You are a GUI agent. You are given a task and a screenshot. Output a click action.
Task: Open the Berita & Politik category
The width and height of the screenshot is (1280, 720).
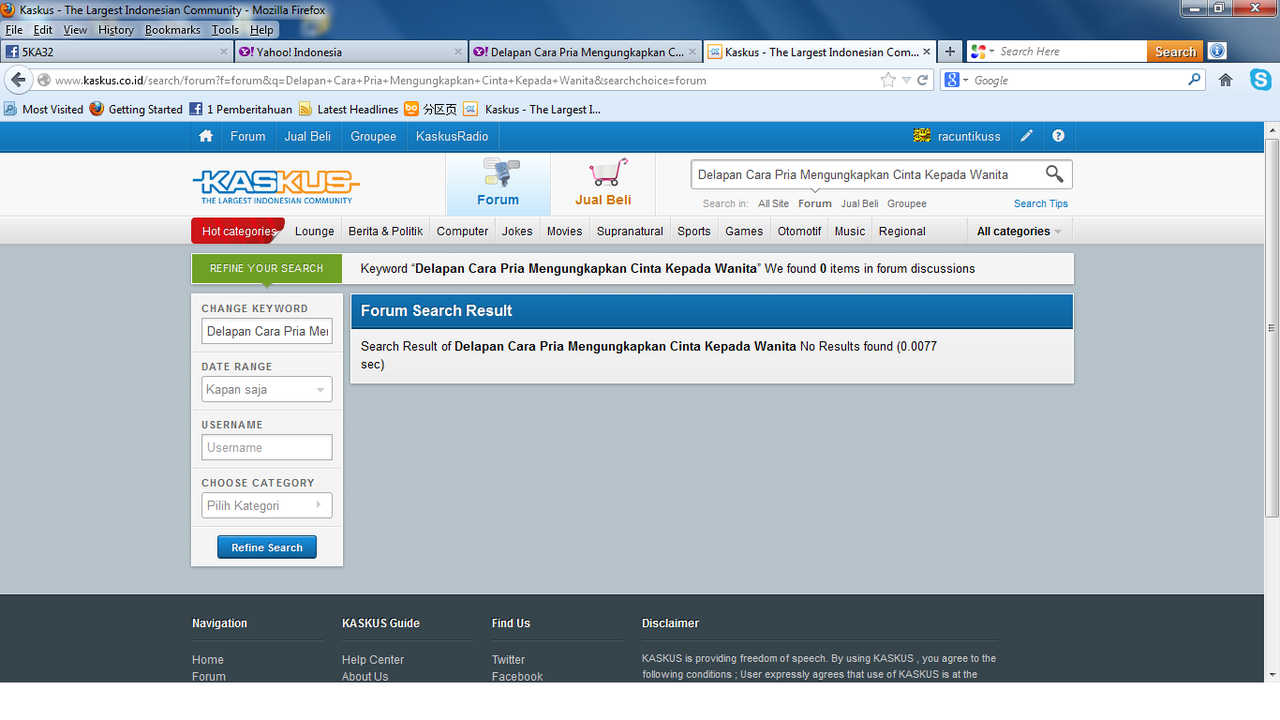point(385,231)
